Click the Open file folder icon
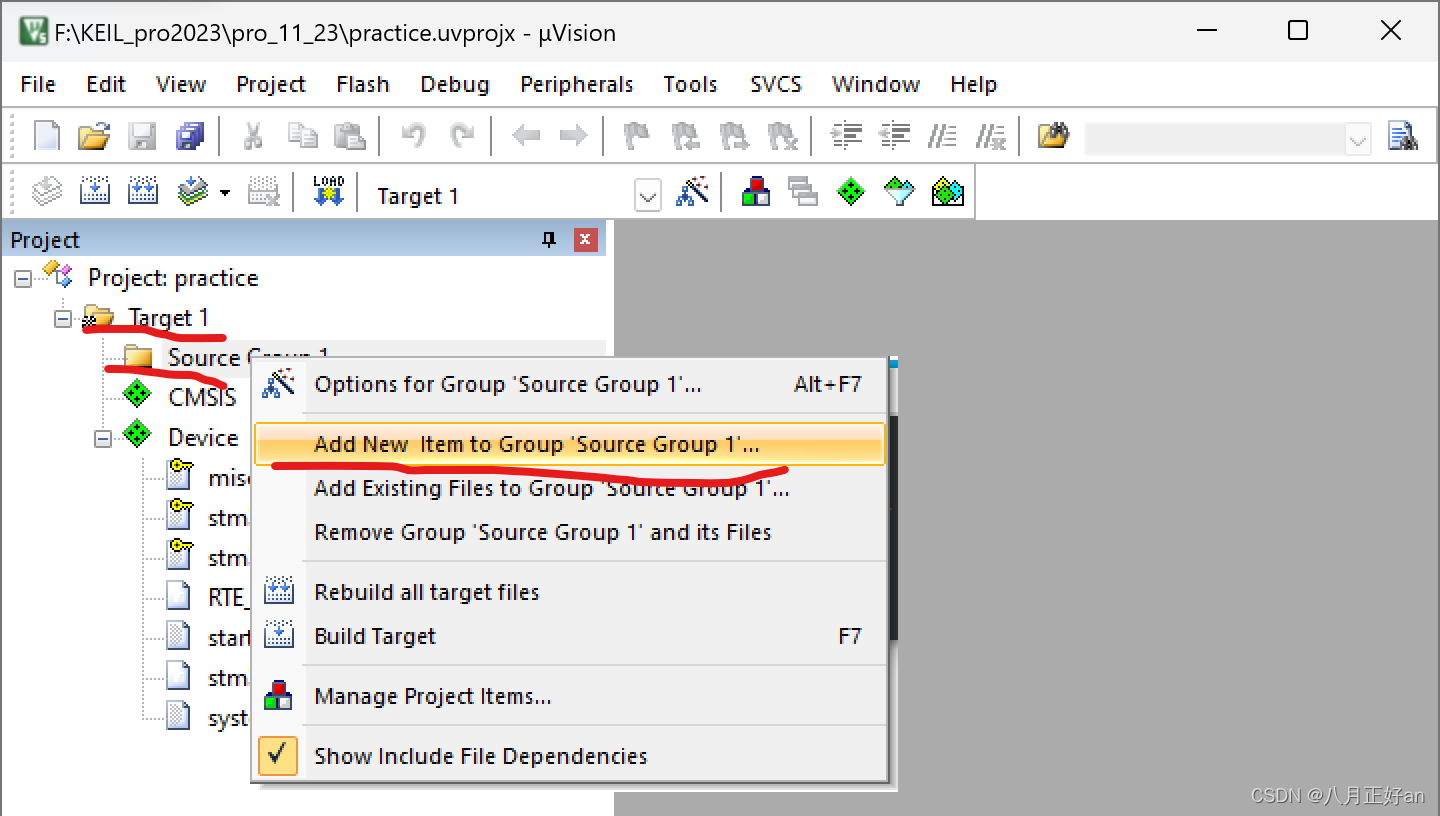Screen dimensions: 1440x816 pos(94,135)
